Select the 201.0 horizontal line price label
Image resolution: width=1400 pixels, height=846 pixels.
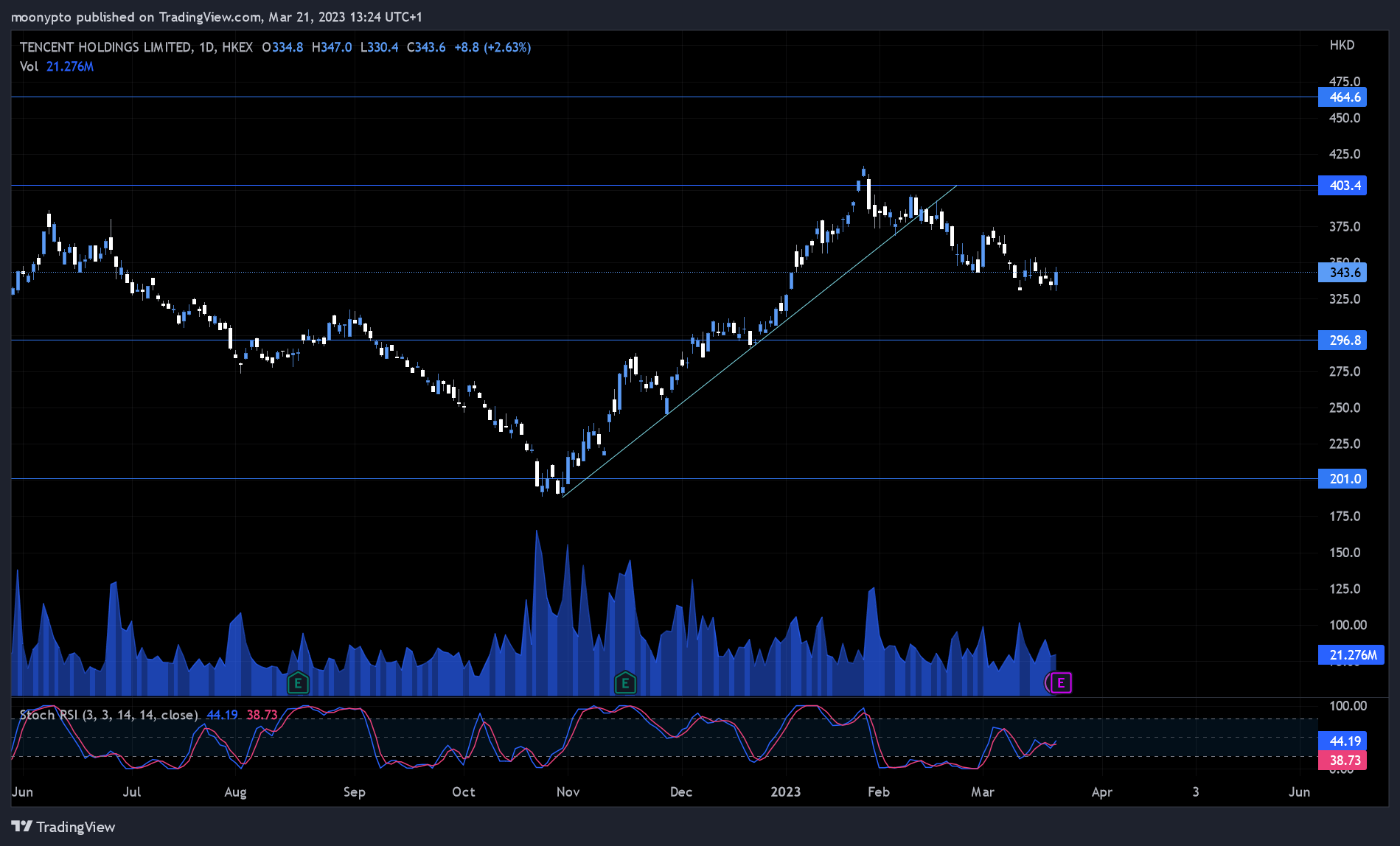1342,479
